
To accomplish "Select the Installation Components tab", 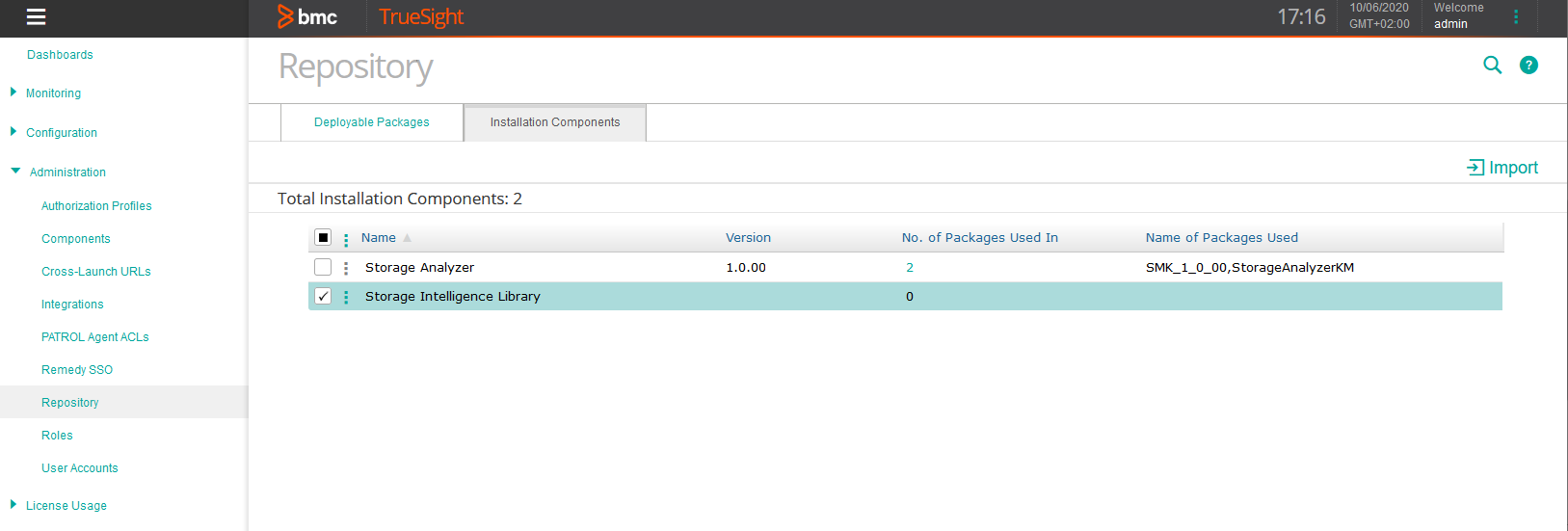I will click(x=554, y=122).
